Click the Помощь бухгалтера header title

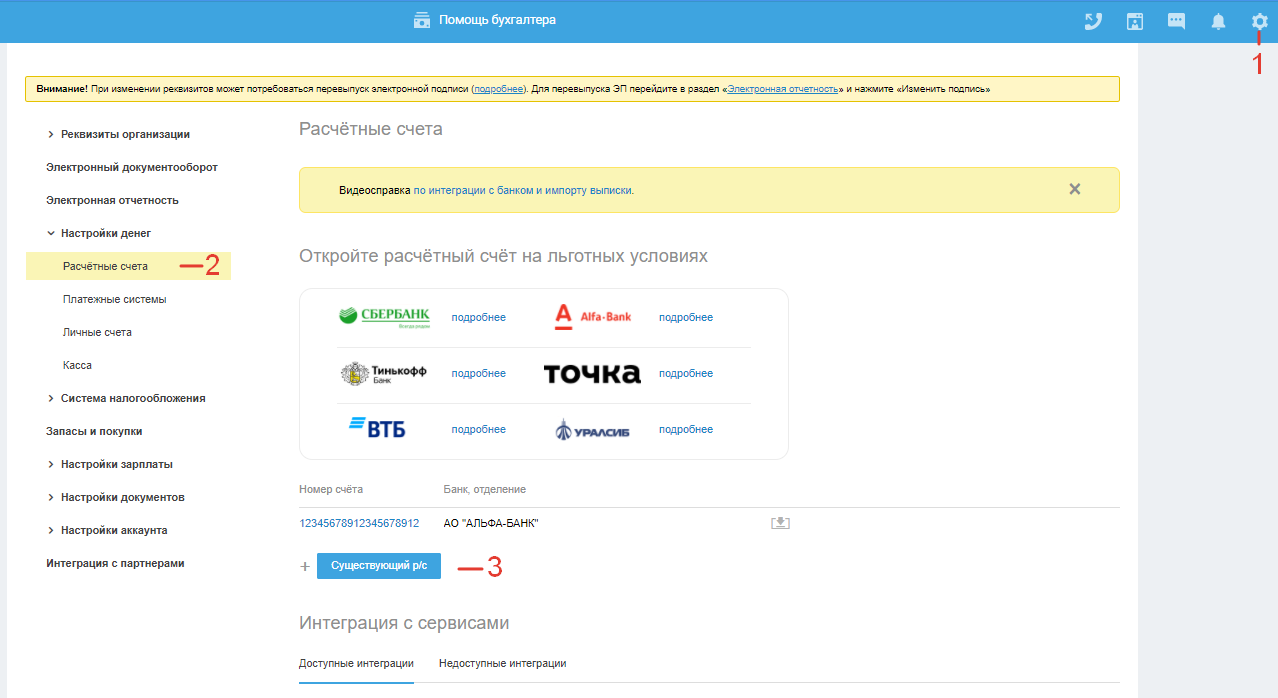tap(497, 20)
